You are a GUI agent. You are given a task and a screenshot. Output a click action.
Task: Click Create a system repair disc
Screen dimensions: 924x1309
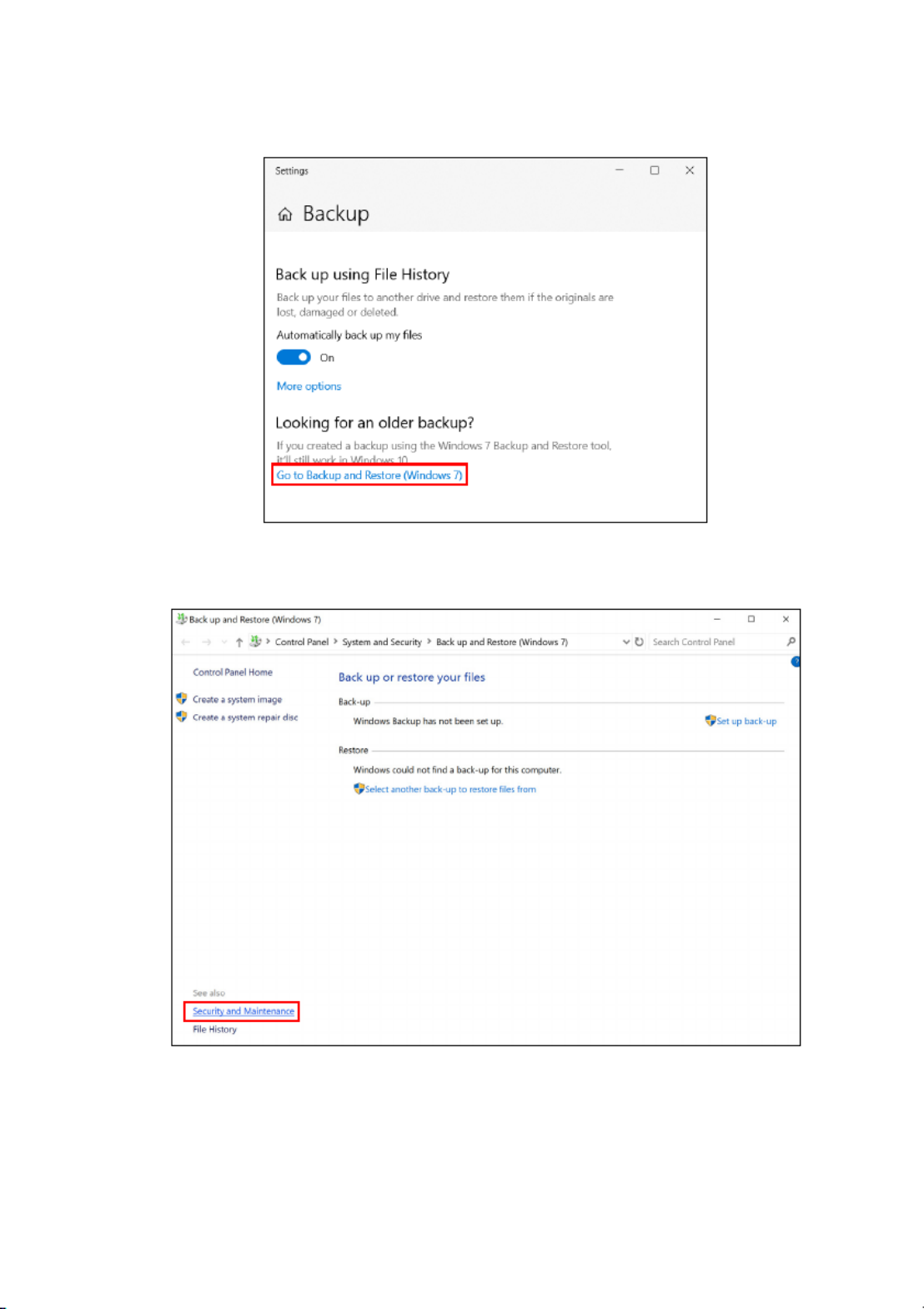(x=245, y=717)
